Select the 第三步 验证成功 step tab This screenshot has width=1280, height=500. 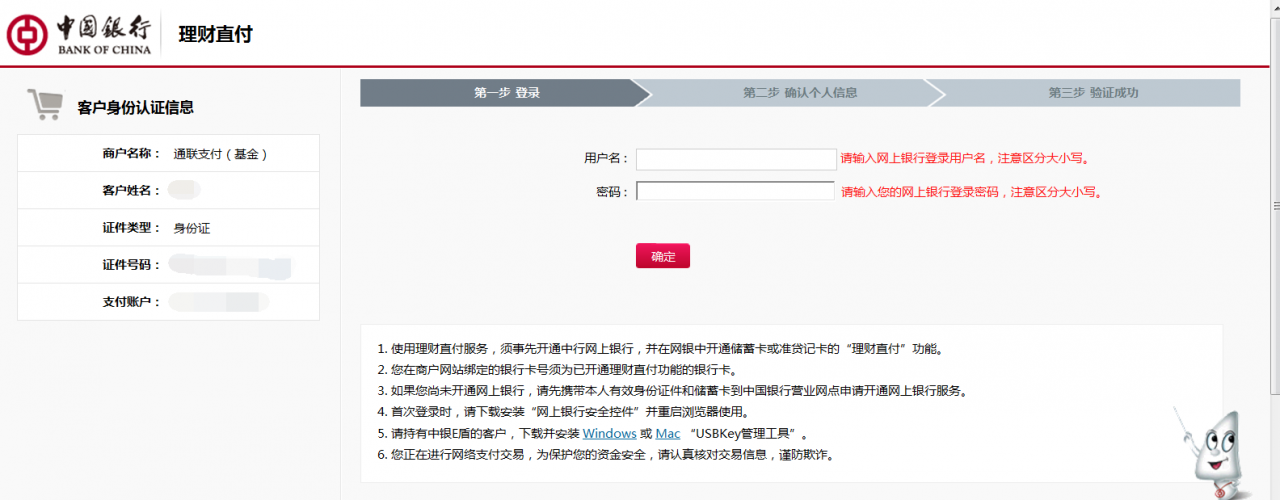1093,93
